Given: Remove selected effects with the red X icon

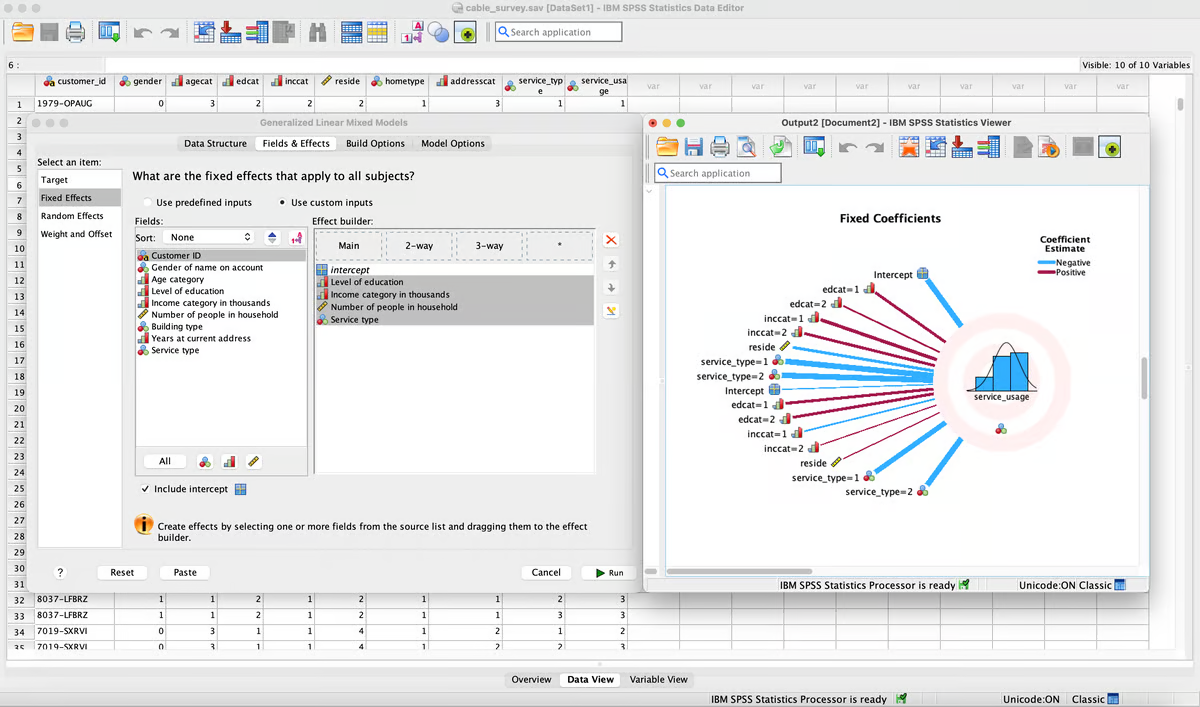Looking at the screenshot, I should [610, 240].
